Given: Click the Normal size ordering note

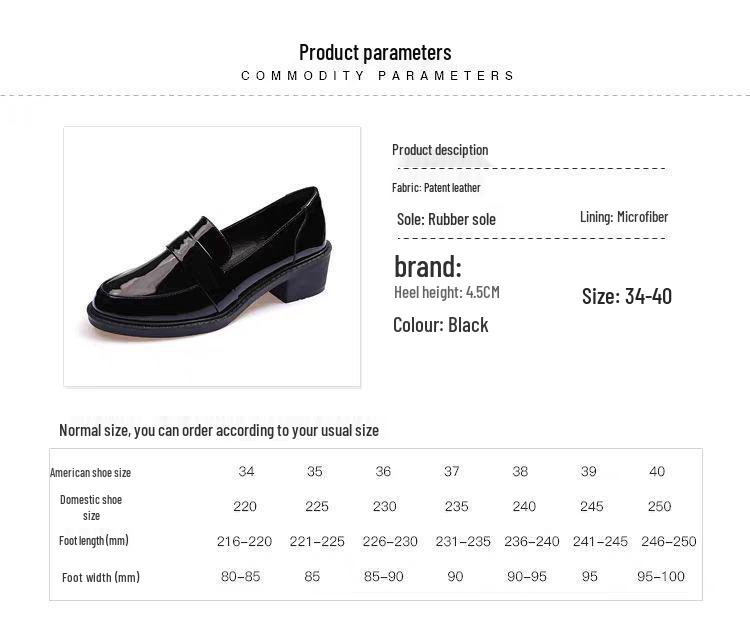Looking at the screenshot, I should click(219, 430).
